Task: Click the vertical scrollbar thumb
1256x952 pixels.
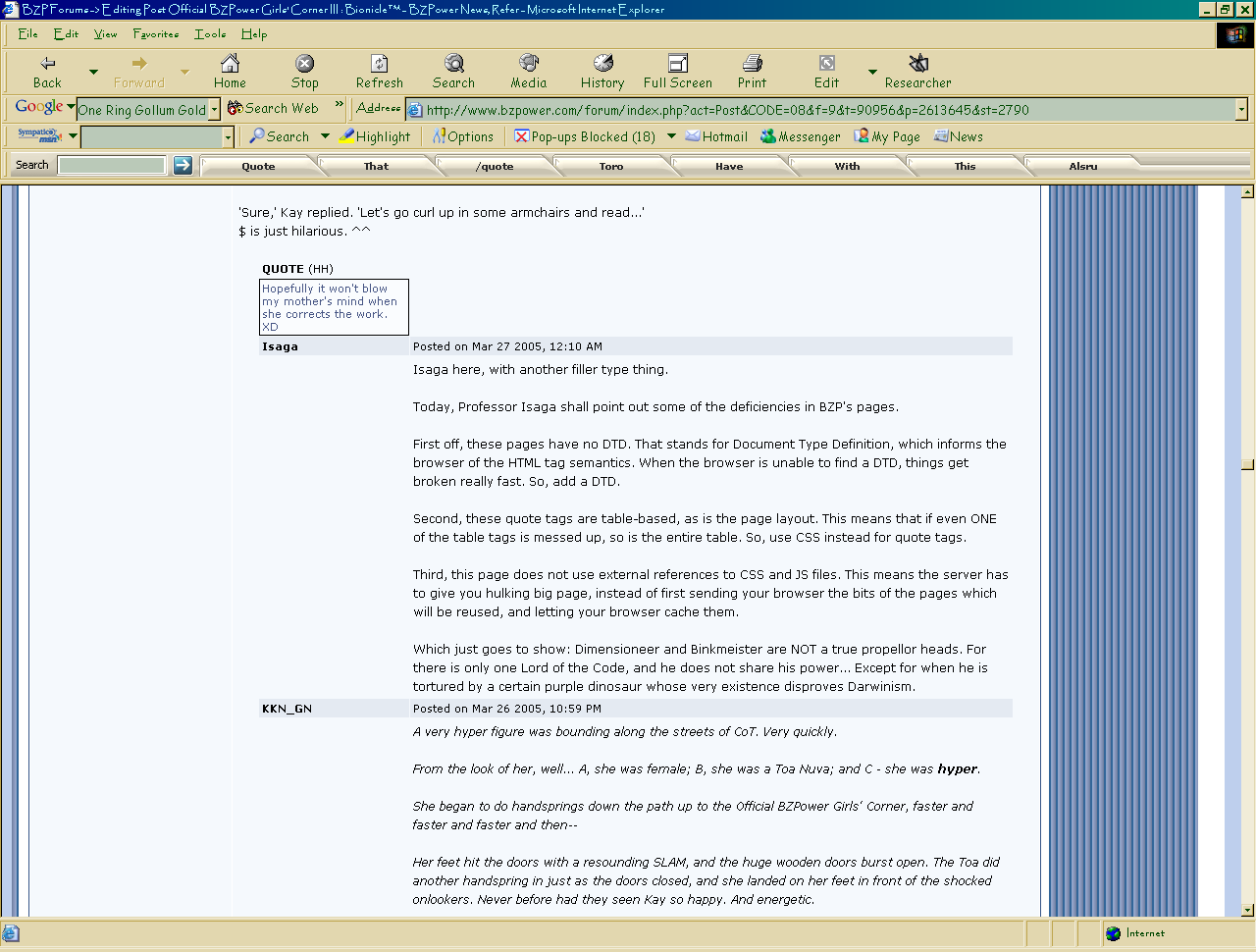Action: point(1247,464)
